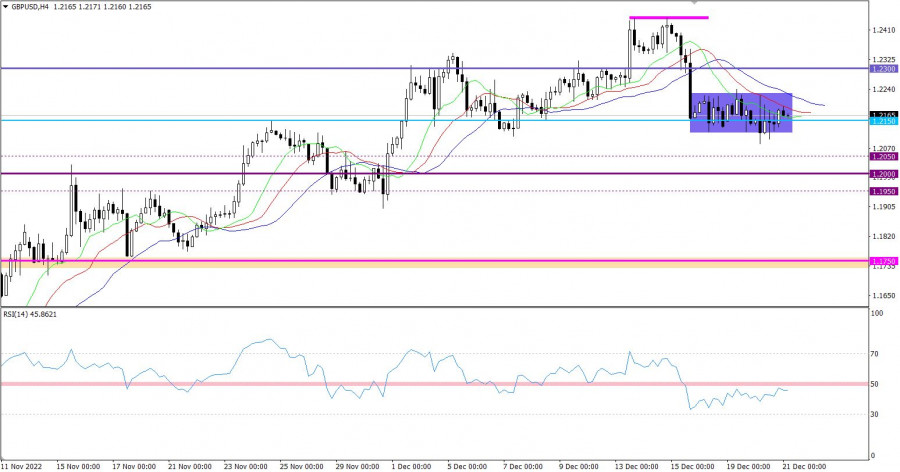
Task: Click the 13 Dec 00:00 time label
Action: [x=633, y=466]
